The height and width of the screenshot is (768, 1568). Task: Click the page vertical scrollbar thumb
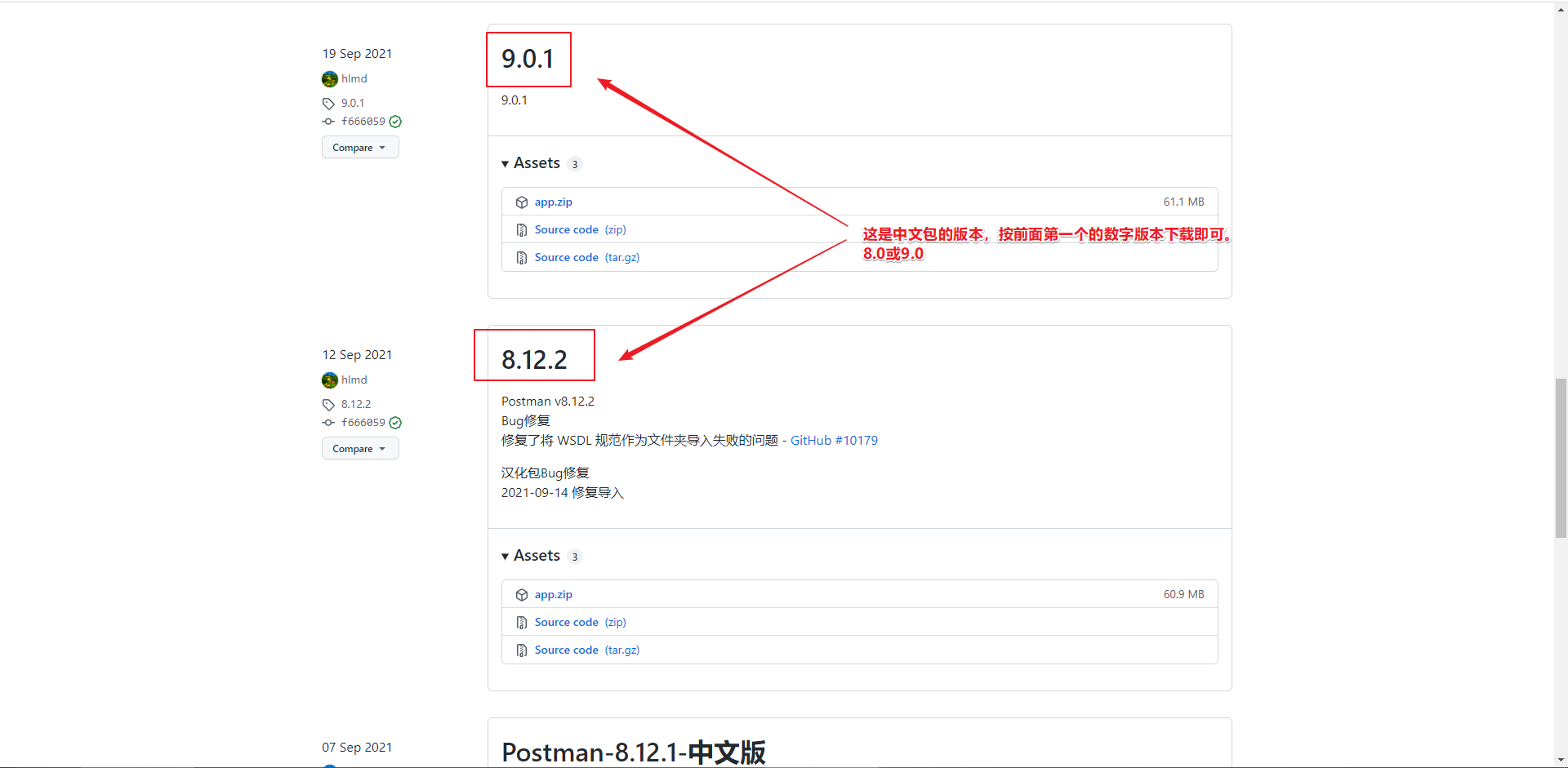(1561, 458)
